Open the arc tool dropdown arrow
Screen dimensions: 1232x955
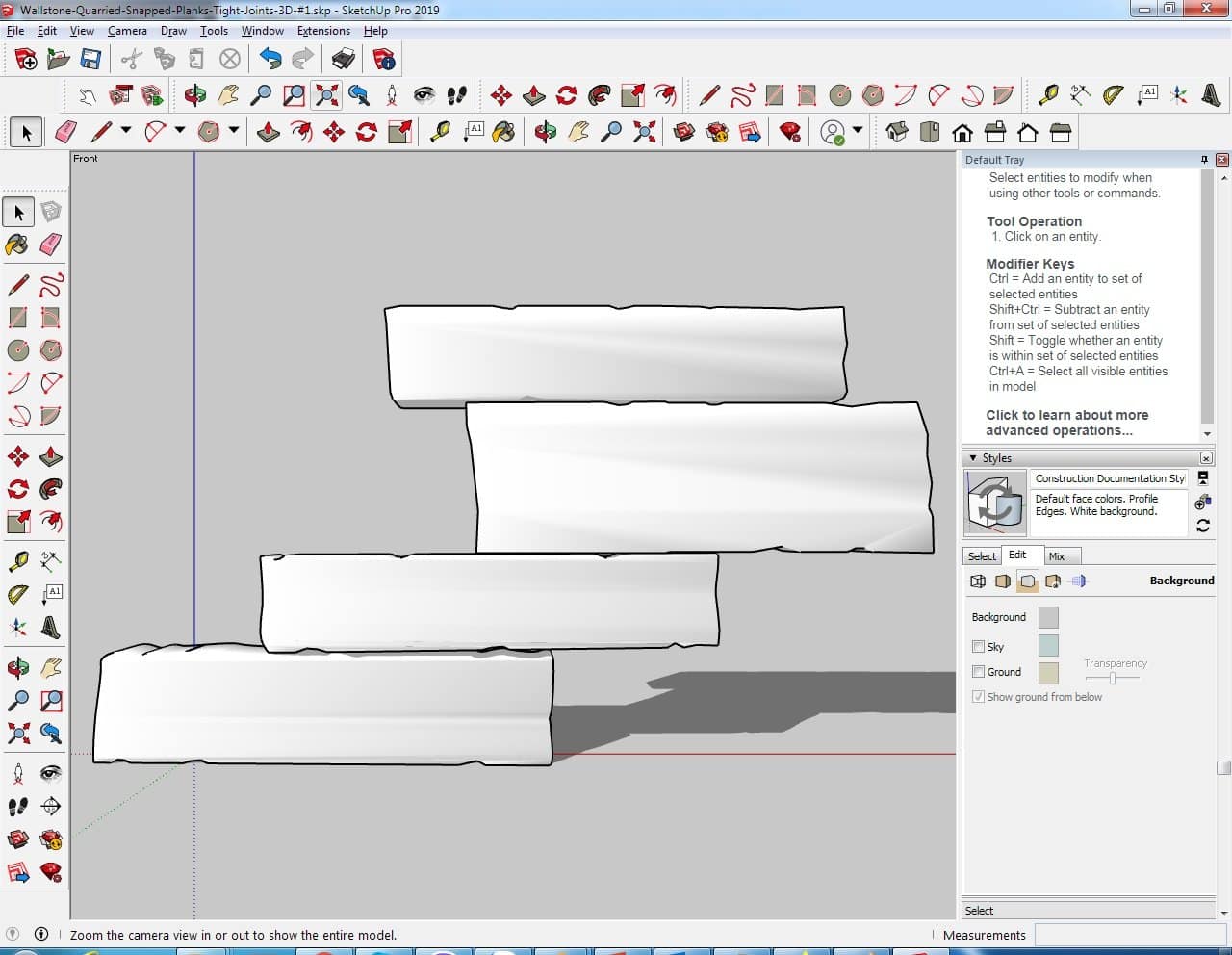click(x=179, y=131)
